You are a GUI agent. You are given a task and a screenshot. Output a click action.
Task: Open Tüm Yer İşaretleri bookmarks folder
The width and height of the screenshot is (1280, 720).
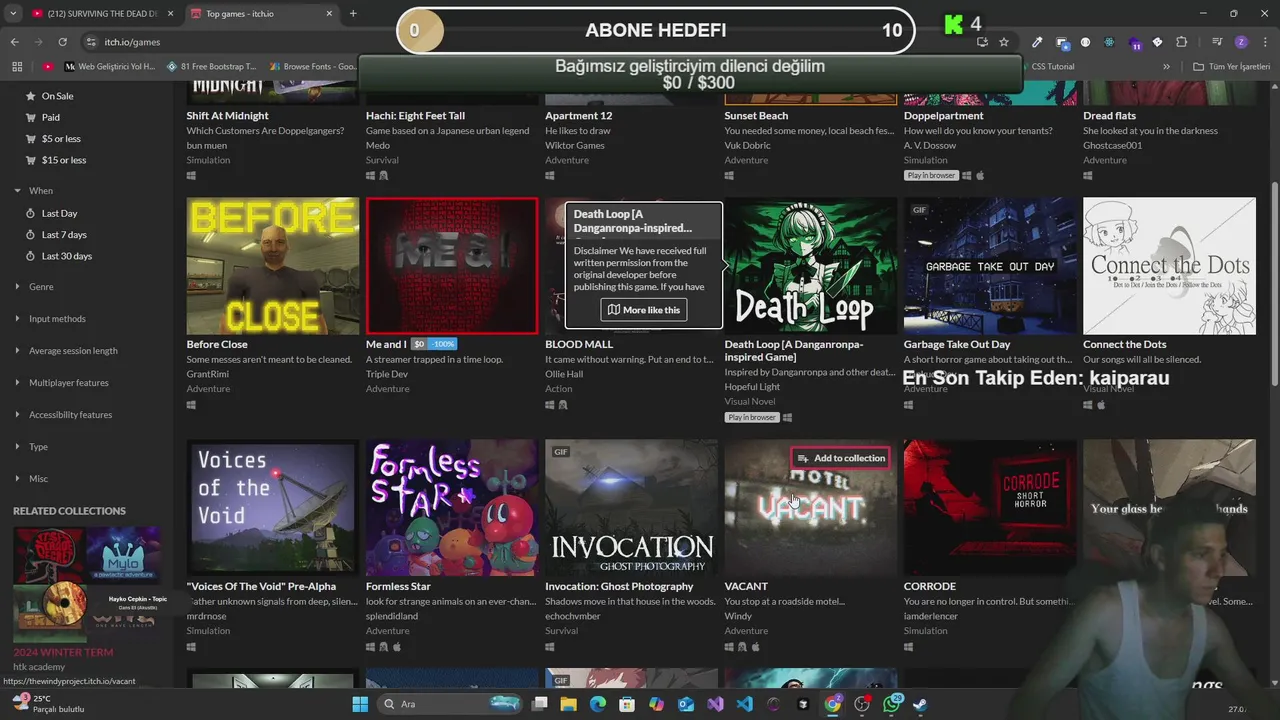(1232, 67)
